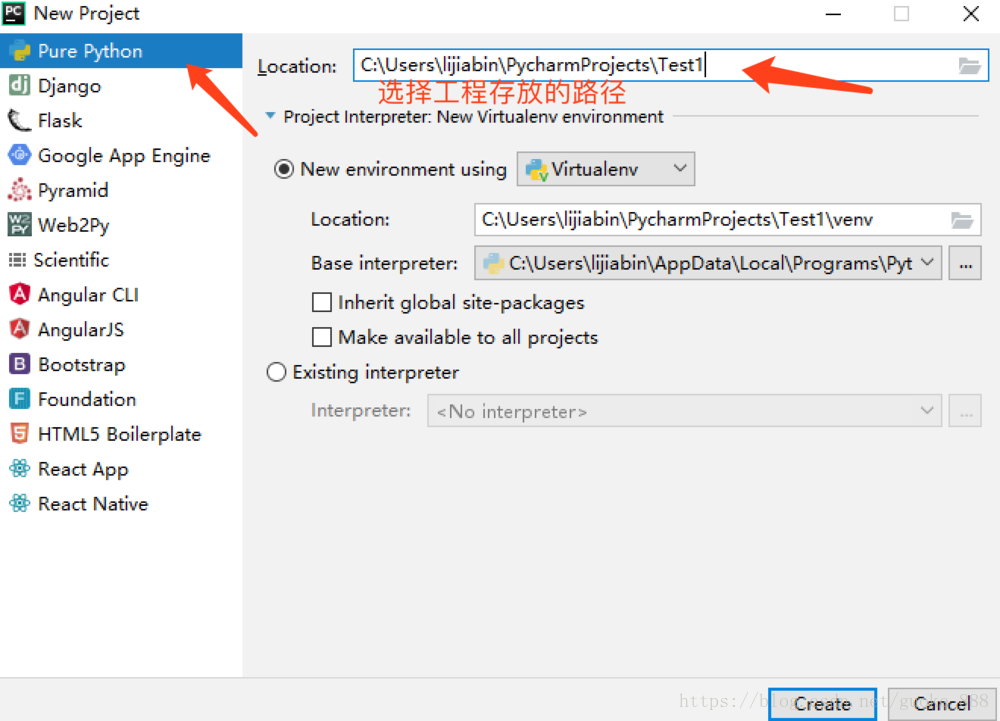Click the Pyramid project icon
The image size is (1000, 721).
(19, 189)
